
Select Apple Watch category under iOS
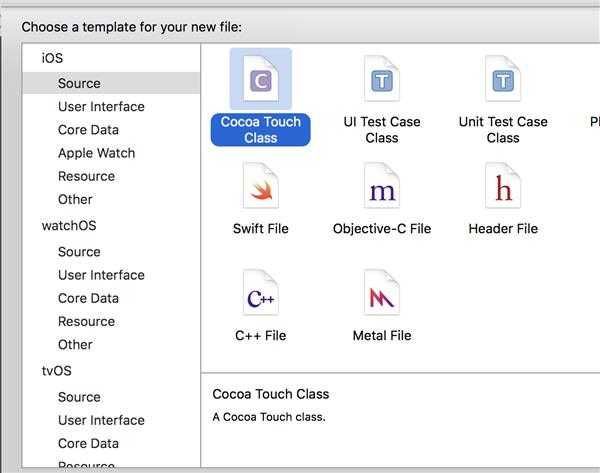tap(96, 153)
